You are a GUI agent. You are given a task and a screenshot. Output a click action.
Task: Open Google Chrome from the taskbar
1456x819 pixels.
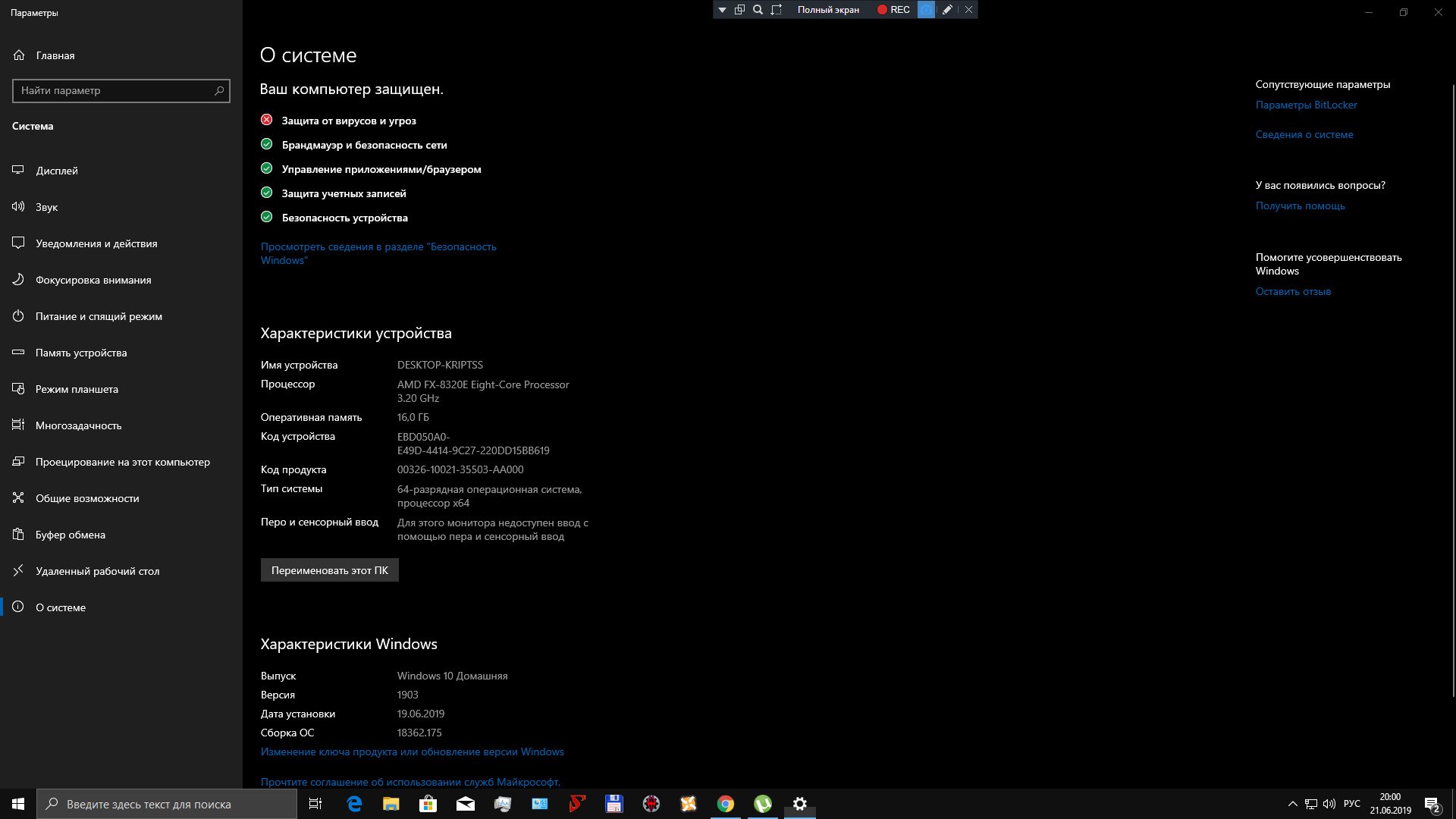pos(726,804)
